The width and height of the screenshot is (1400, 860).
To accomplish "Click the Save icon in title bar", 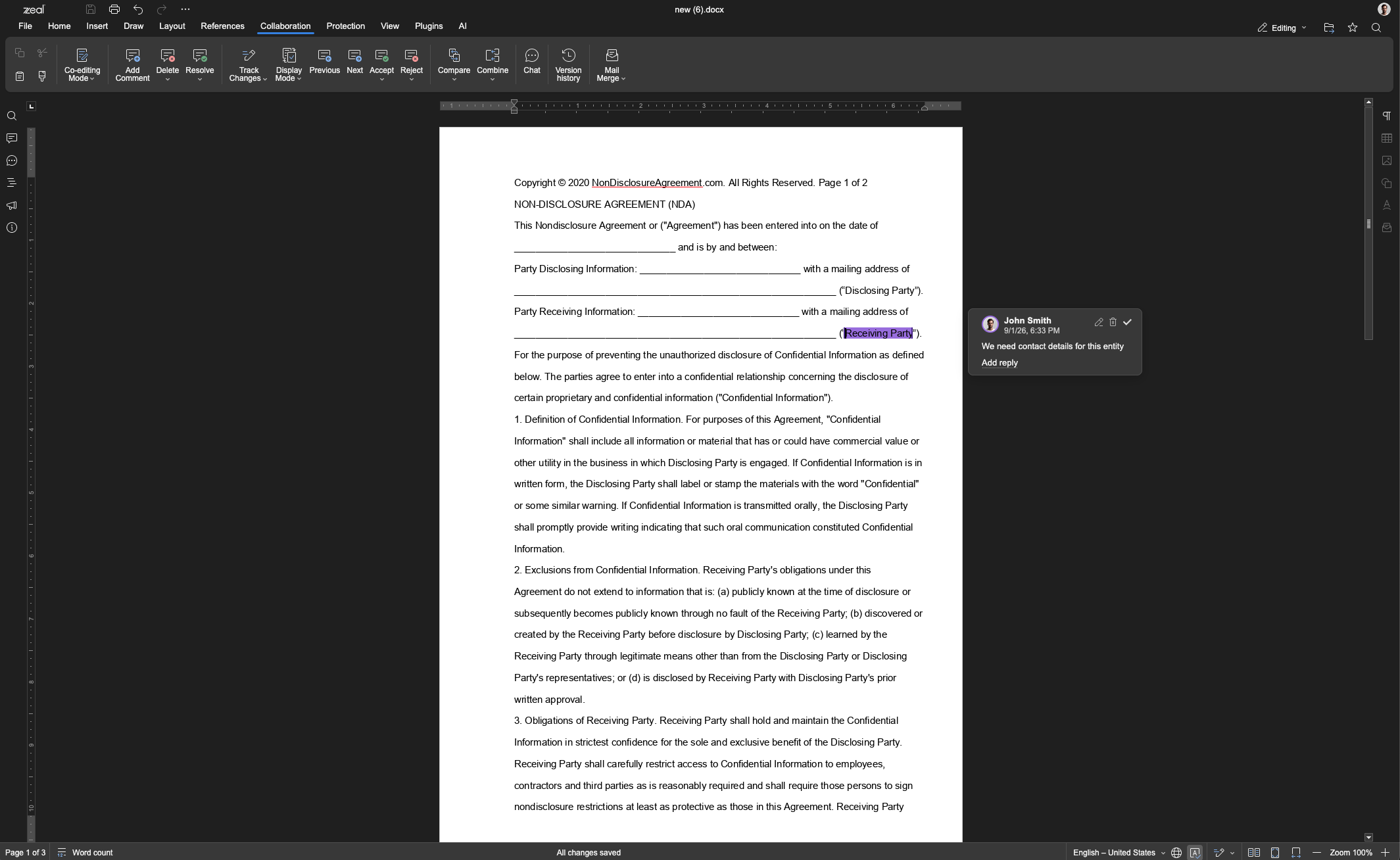I will pyautogui.click(x=91, y=9).
